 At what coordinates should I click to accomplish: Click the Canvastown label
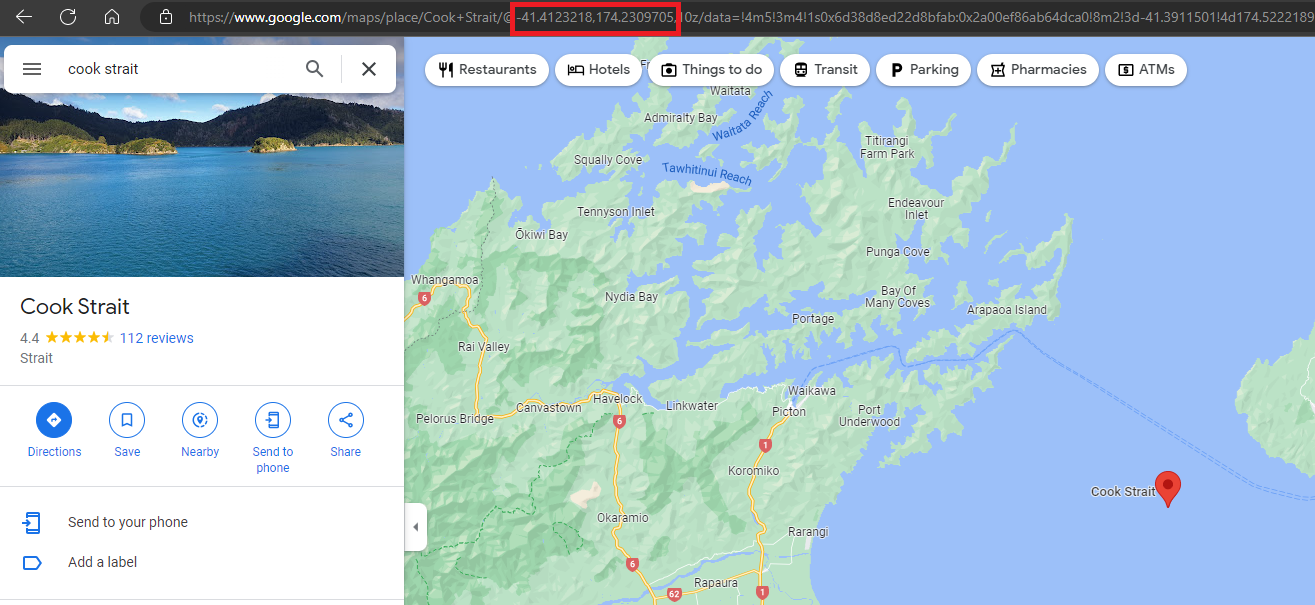click(x=548, y=408)
